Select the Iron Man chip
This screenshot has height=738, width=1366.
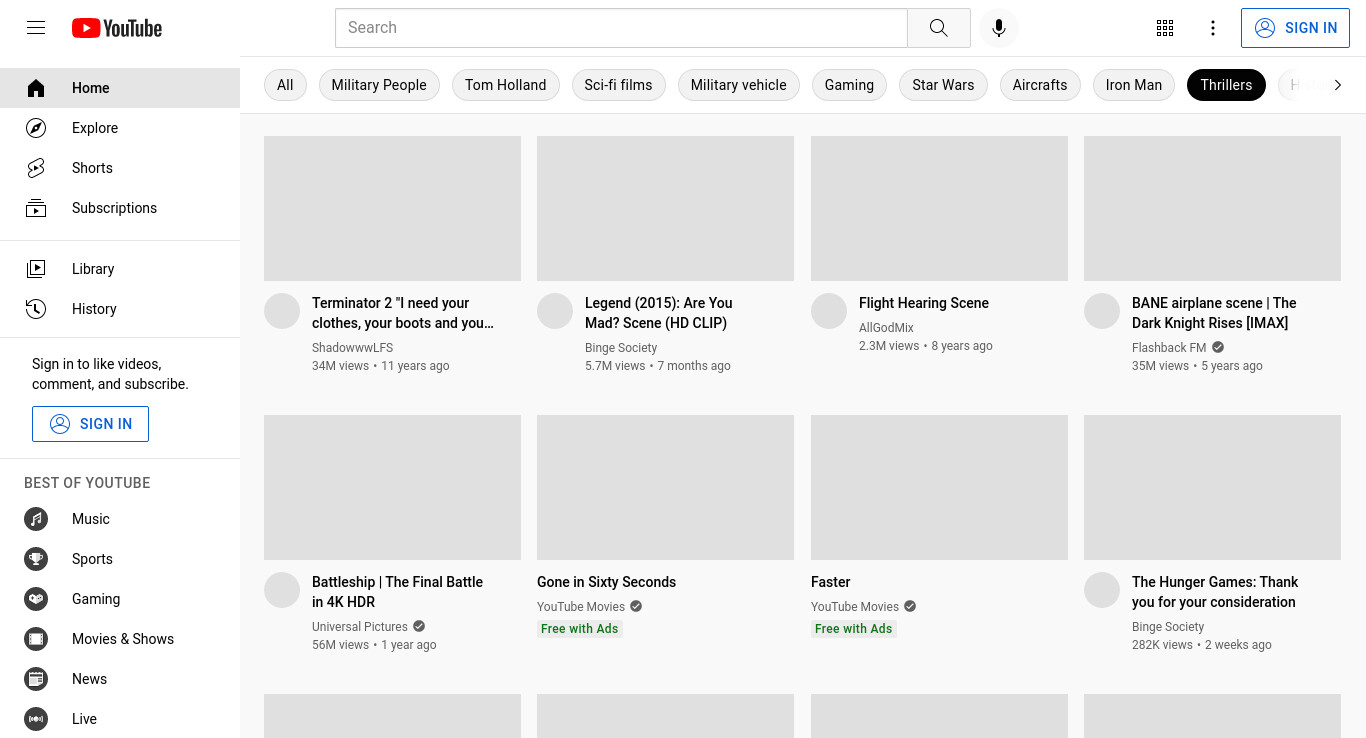click(x=1134, y=85)
